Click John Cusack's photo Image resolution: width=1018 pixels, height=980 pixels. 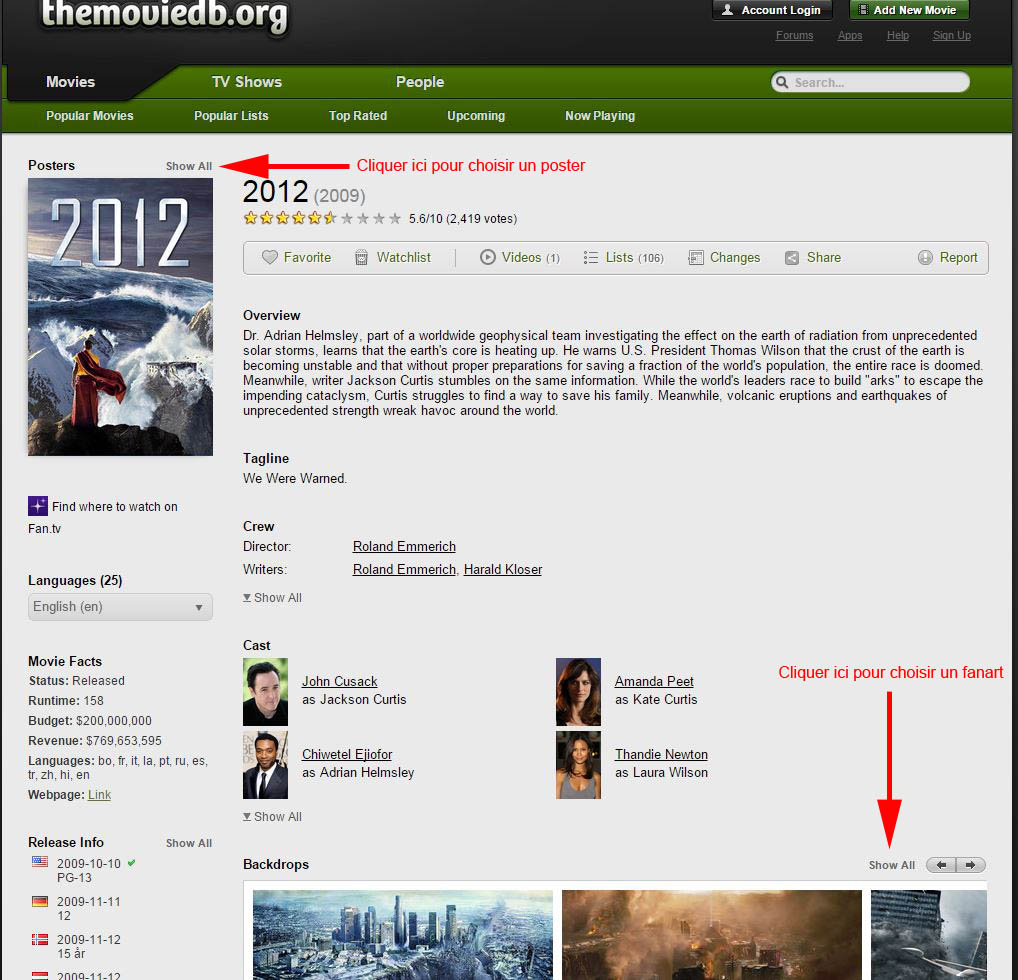pyautogui.click(x=266, y=692)
